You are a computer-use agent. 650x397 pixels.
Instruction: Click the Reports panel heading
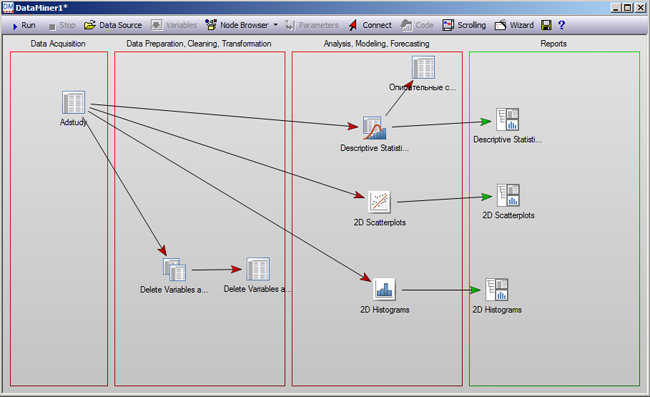point(553,44)
